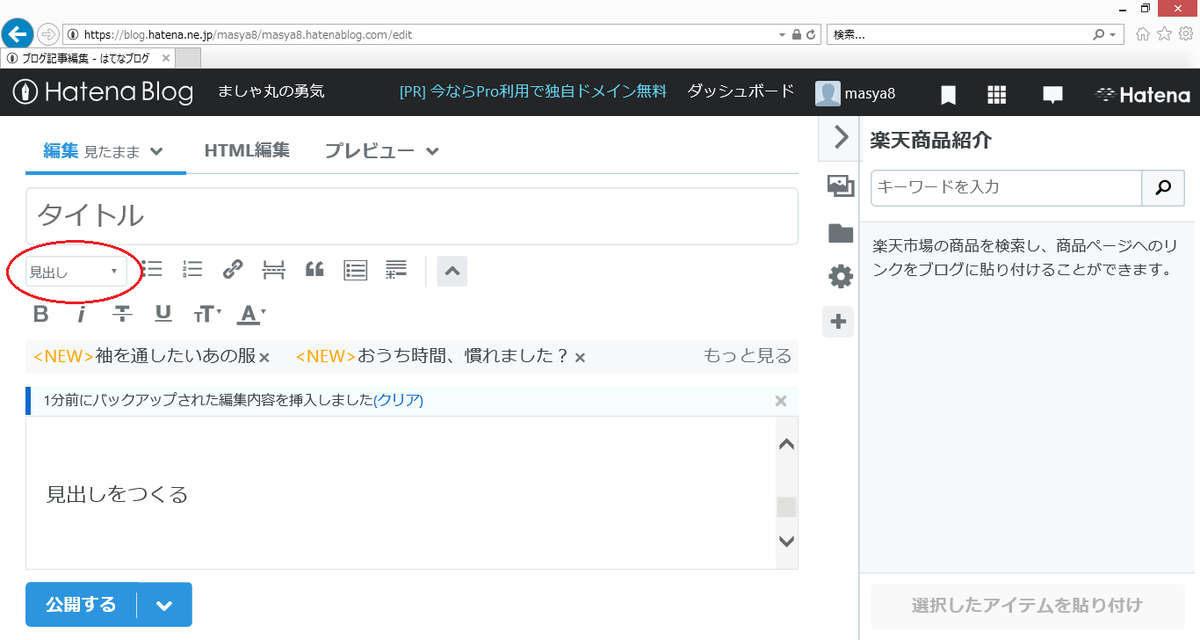Click into the body text 見出しをつくる

[x=117, y=494]
